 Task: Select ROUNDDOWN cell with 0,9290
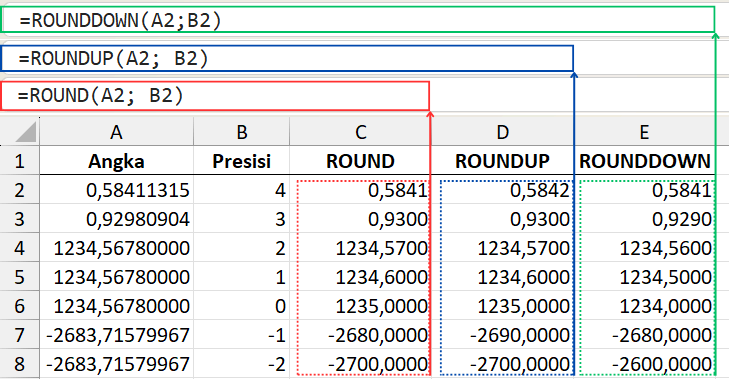pos(644,219)
